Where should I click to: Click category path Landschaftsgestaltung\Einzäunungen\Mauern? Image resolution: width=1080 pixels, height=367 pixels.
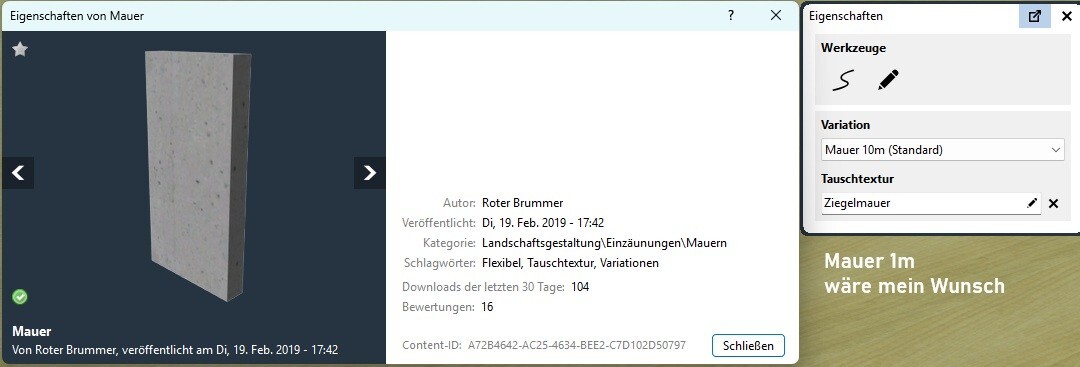coord(605,243)
